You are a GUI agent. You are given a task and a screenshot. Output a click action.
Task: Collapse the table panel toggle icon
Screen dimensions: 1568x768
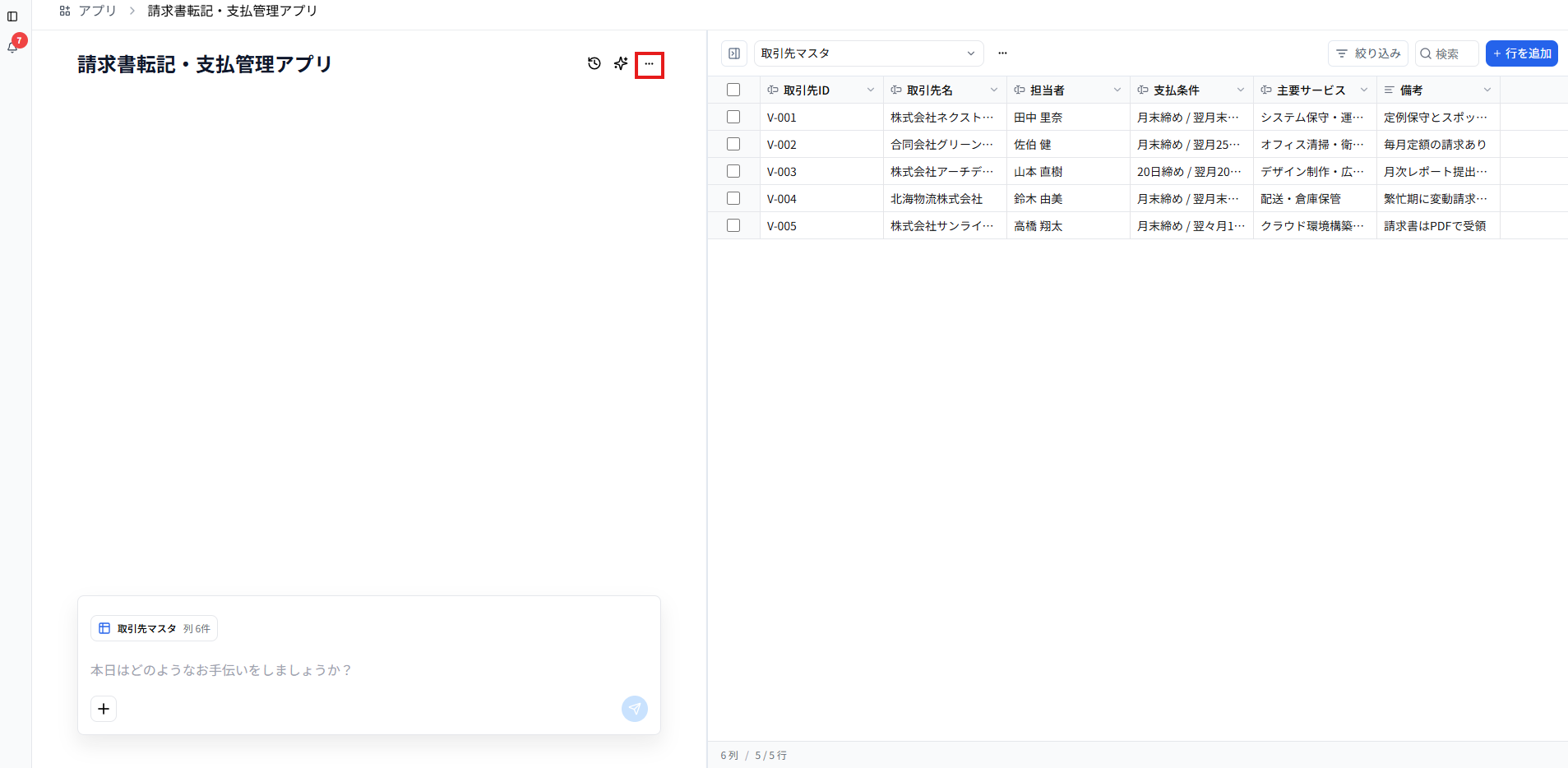pos(734,53)
